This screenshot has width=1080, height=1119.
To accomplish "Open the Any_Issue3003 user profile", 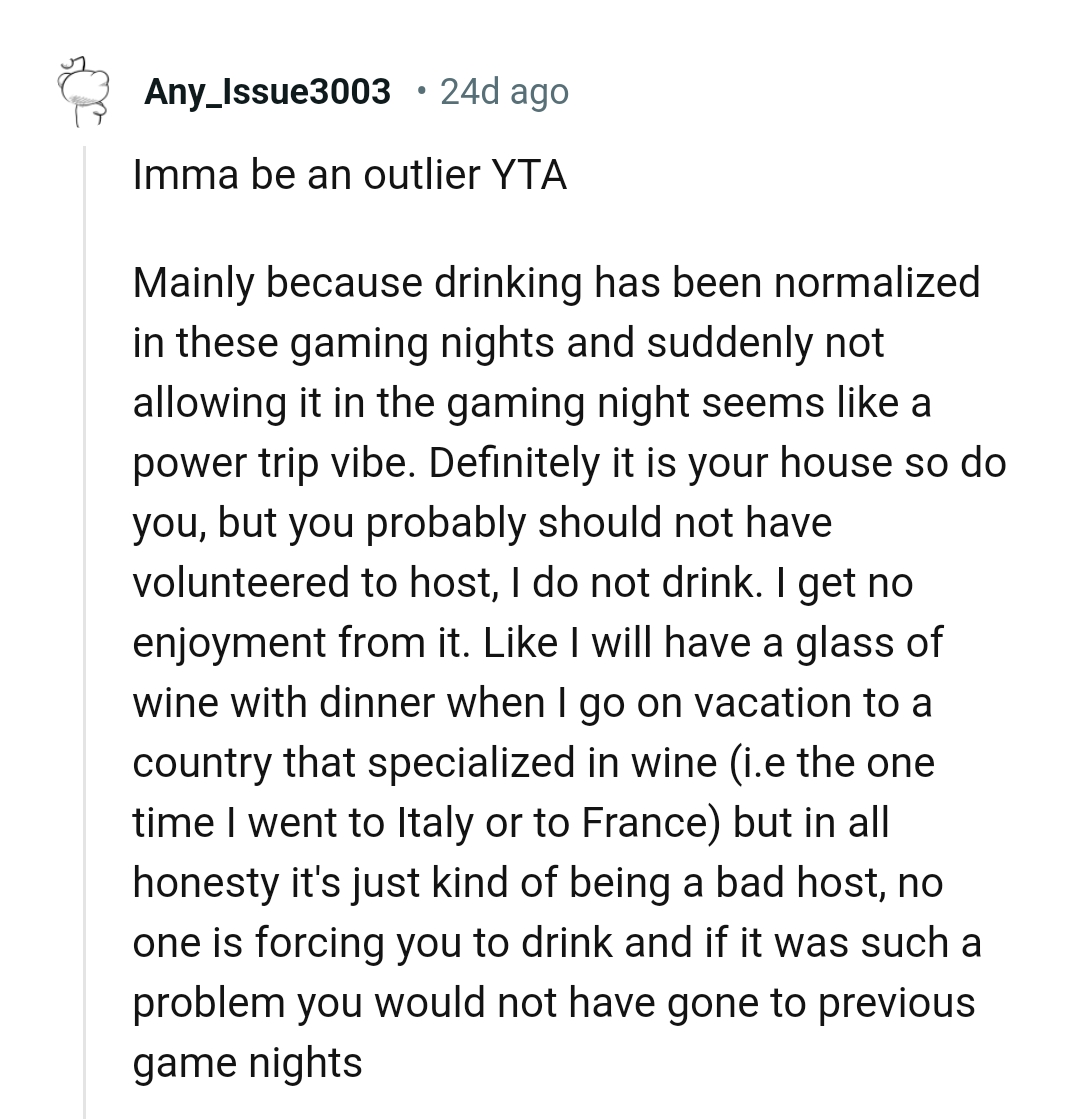I will tap(267, 92).
